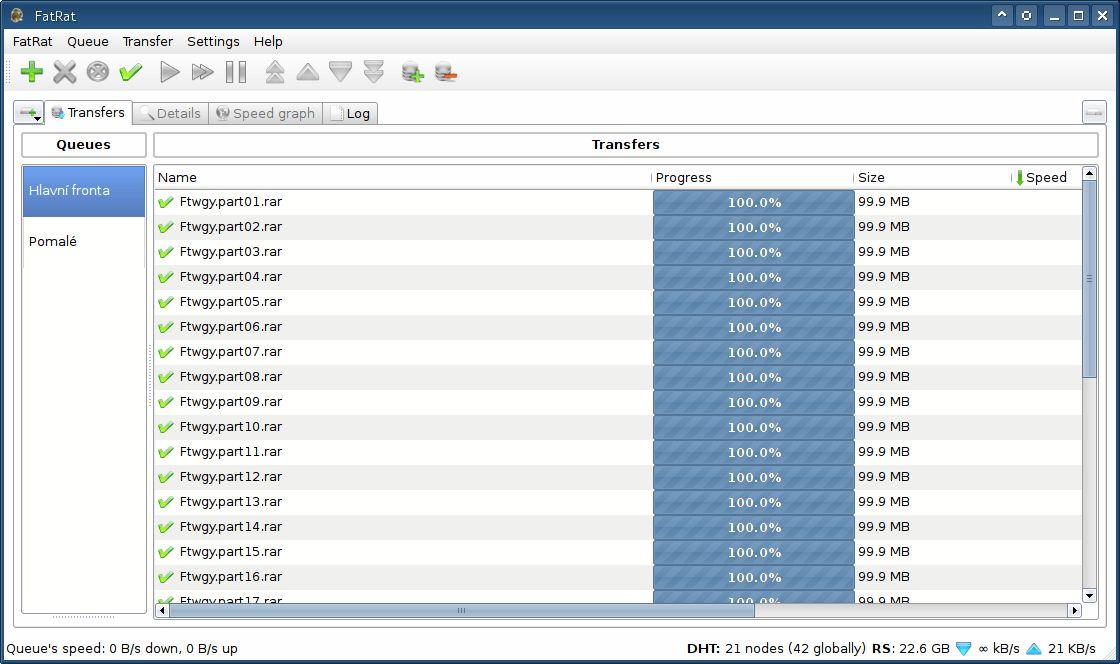Click the Move down arrow toolbar icon

click(x=341, y=71)
